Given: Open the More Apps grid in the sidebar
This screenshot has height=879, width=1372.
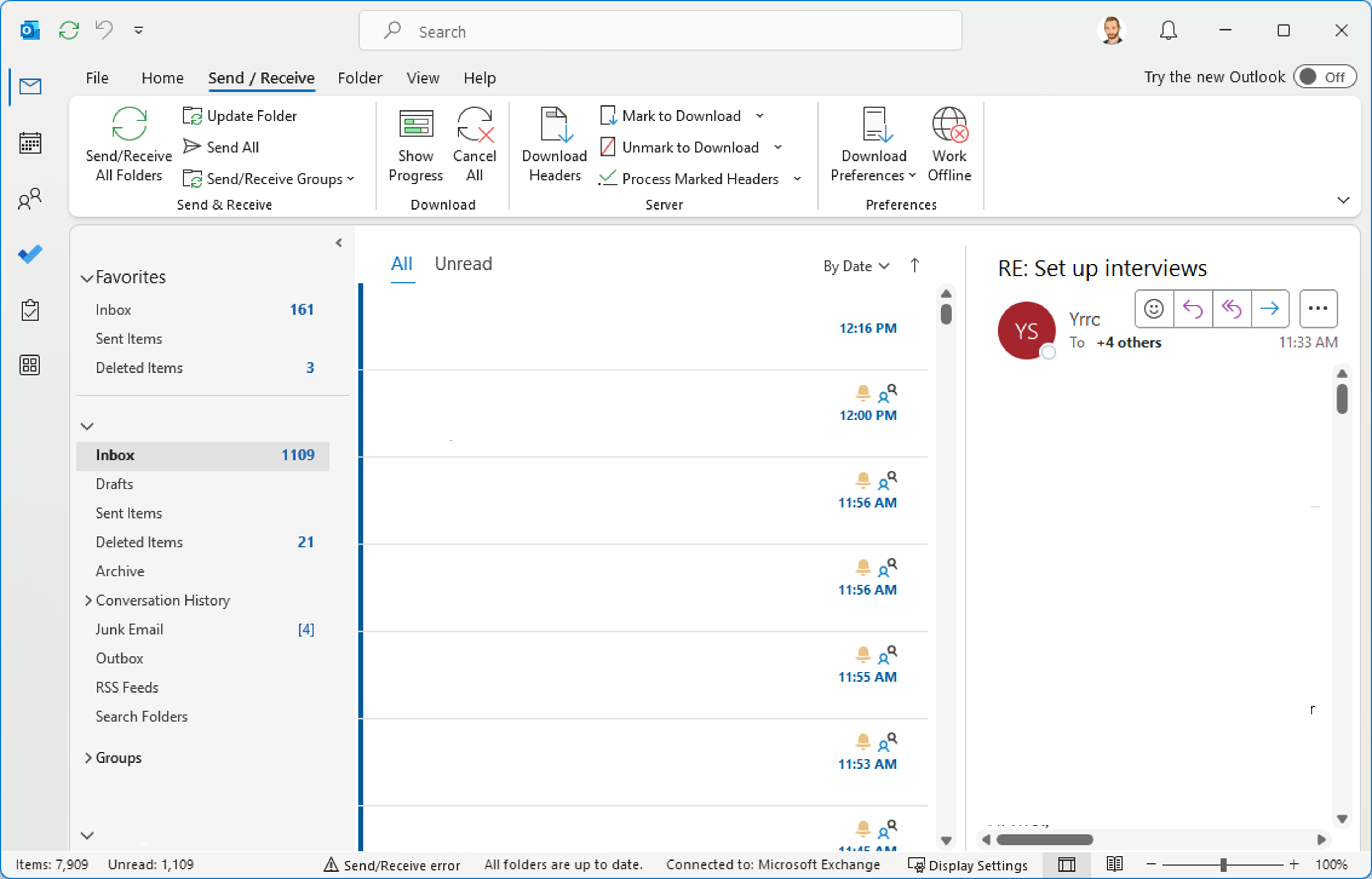Looking at the screenshot, I should (x=30, y=365).
